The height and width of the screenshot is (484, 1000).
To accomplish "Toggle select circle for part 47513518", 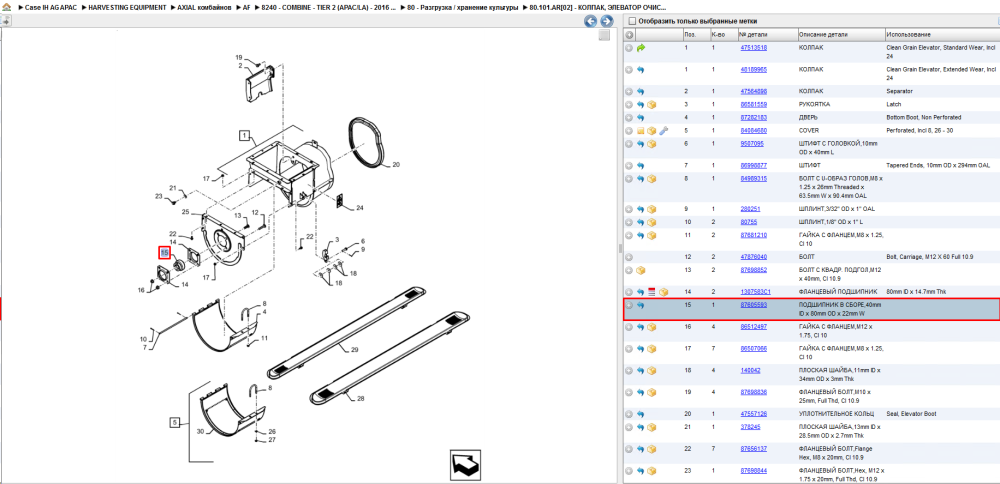I will (x=629, y=48).
